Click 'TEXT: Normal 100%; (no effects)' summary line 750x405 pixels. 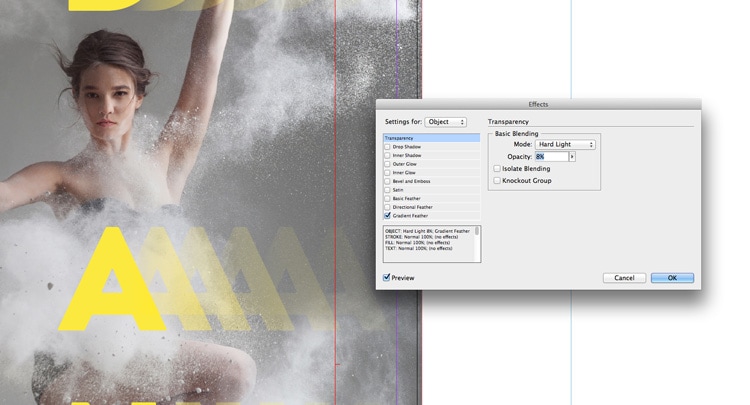(419, 248)
